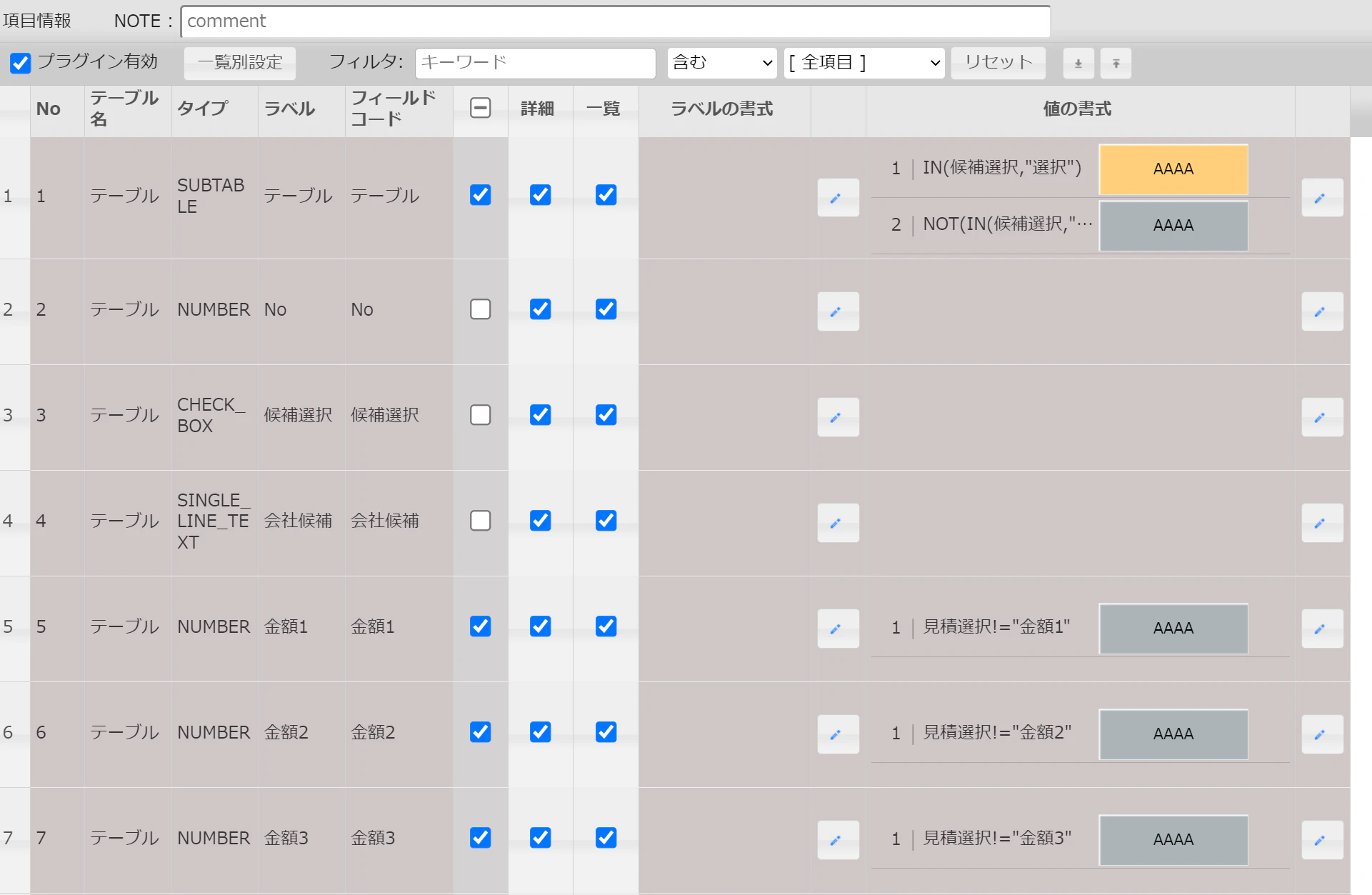Screen dimensions: 1372x895
Task: Edit value format for 候補選択 row
Action: [x=1322, y=416]
